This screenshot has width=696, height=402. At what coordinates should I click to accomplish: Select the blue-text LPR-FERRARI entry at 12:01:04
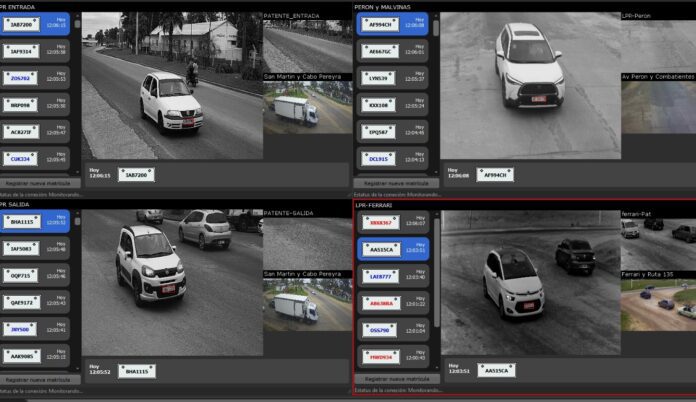click(x=393, y=330)
